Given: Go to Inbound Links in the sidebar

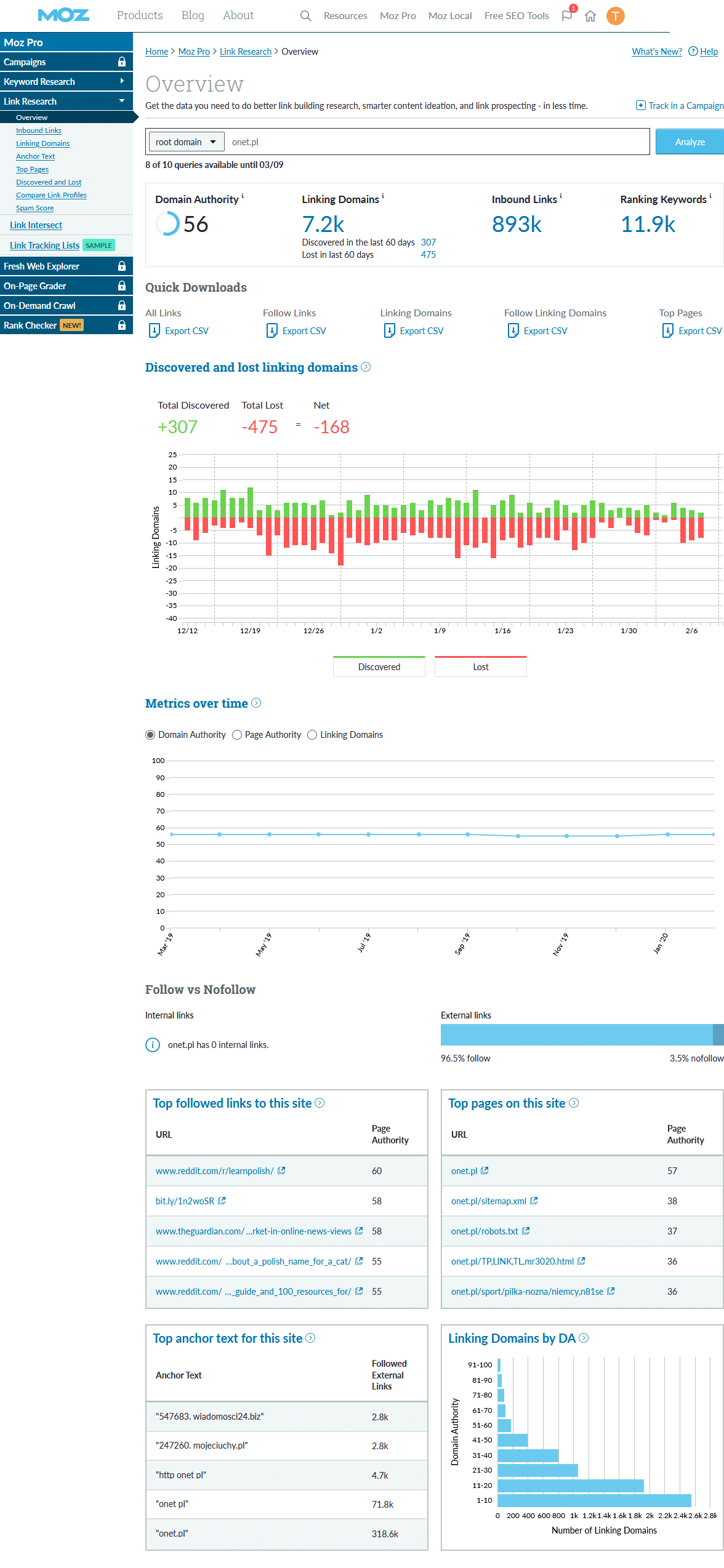Looking at the screenshot, I should 39,130.
